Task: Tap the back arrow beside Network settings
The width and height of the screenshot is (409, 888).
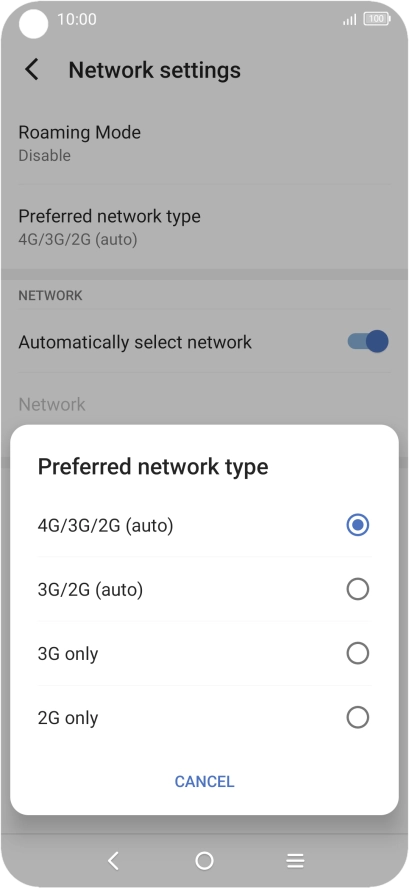Action: (x=32, y=70)
